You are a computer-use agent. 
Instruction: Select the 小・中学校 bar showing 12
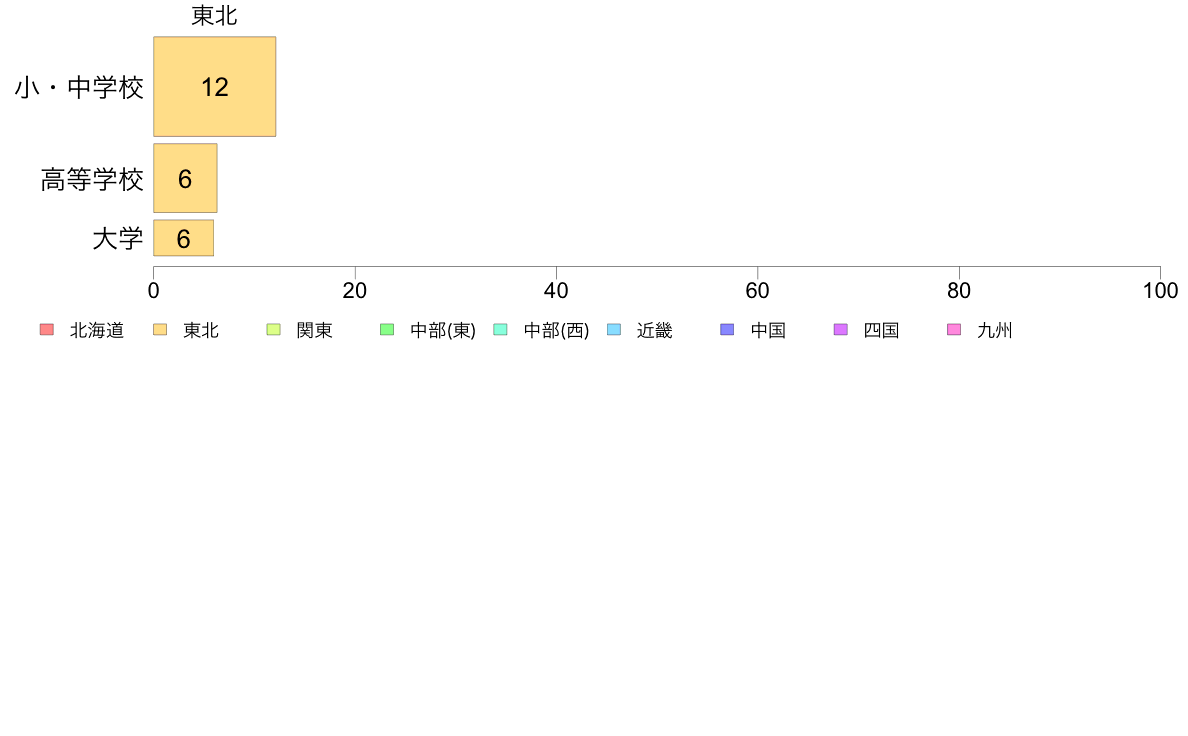(x=214, y=86)
